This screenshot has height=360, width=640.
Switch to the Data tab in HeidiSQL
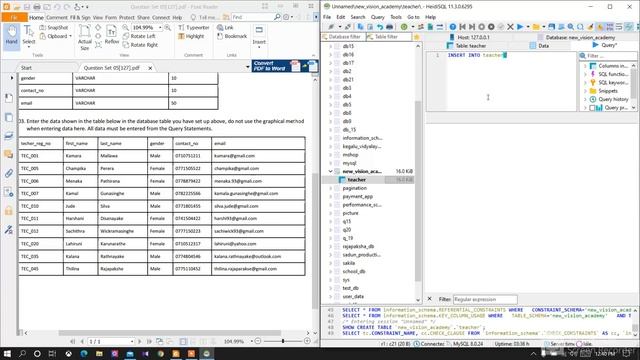[540, 46]
